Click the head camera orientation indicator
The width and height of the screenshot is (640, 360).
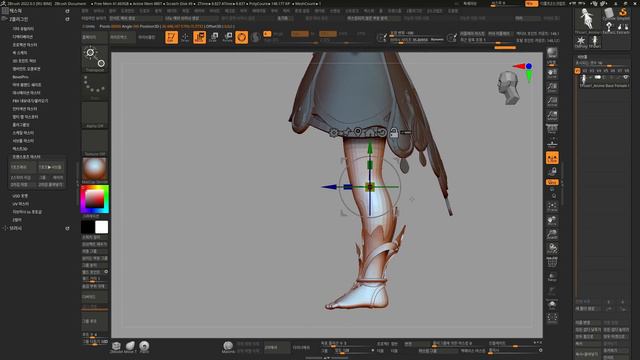[507, 87]
